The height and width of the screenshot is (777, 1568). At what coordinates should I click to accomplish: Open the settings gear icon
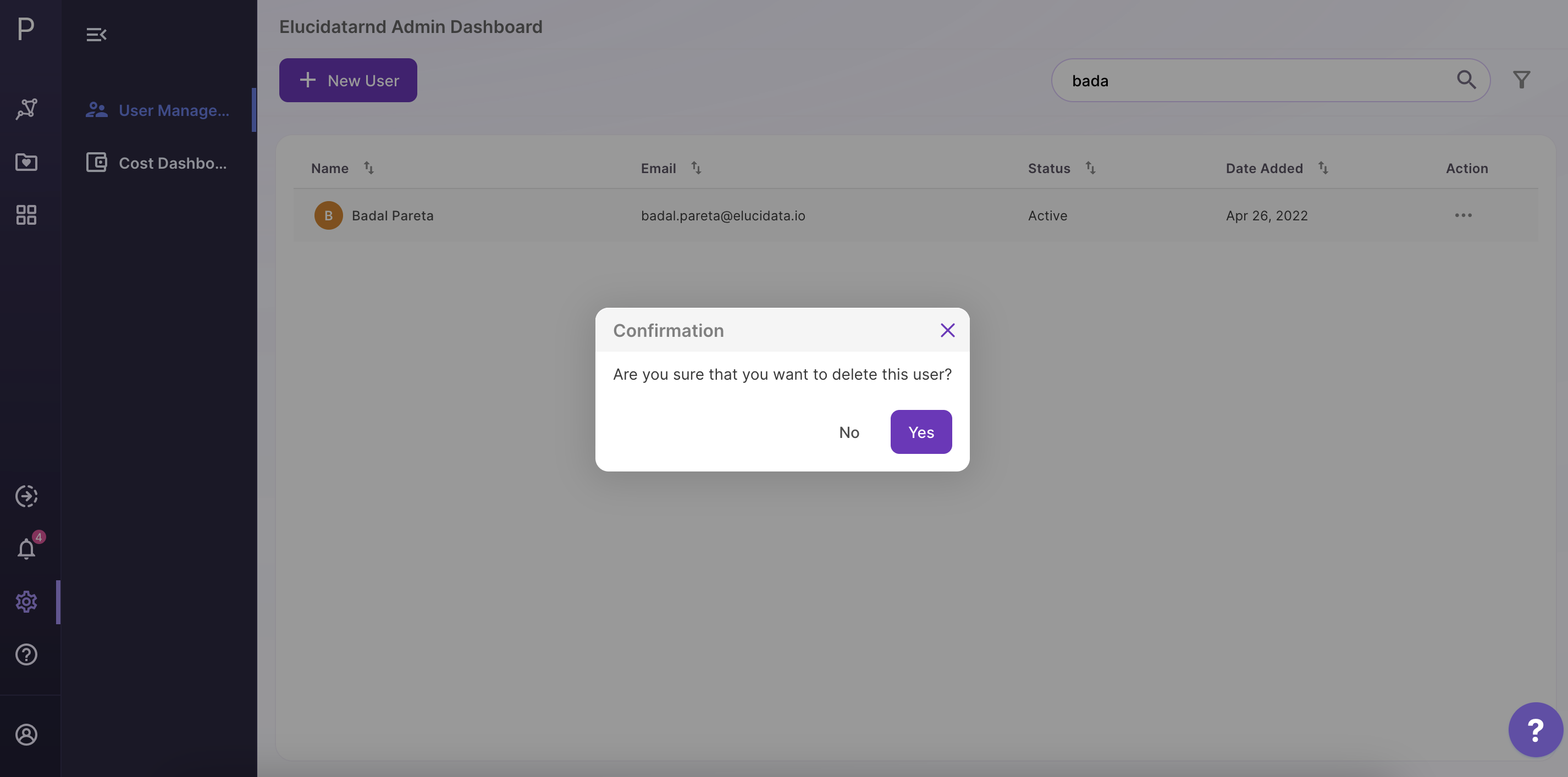26,602
